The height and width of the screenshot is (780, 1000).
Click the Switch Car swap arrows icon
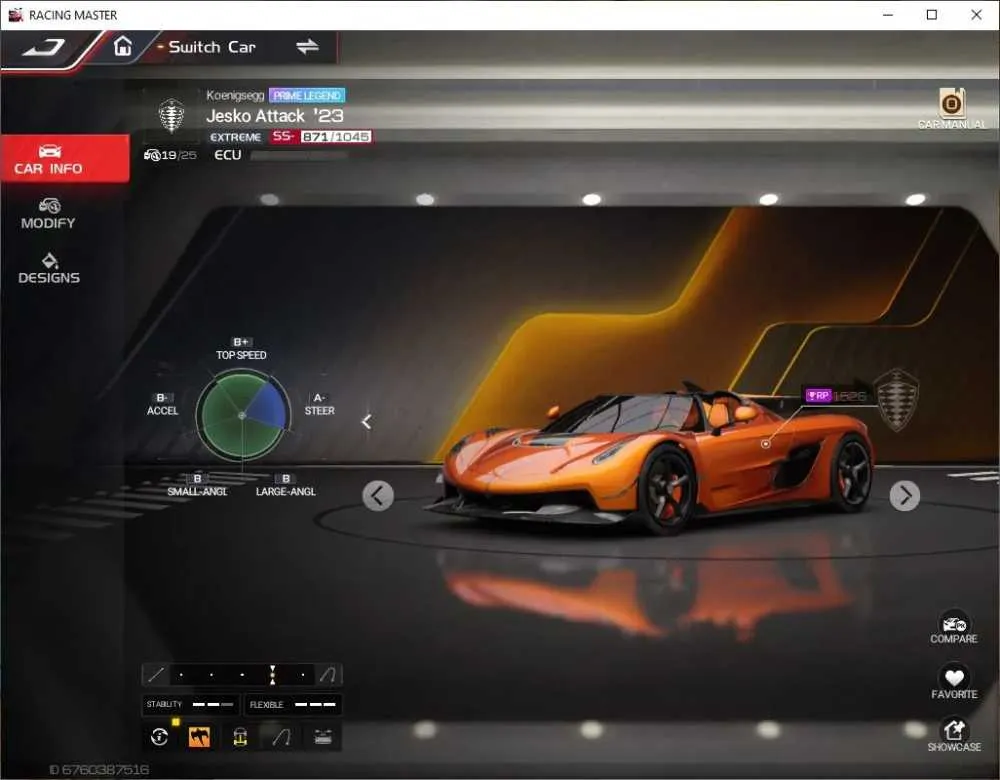307,47
